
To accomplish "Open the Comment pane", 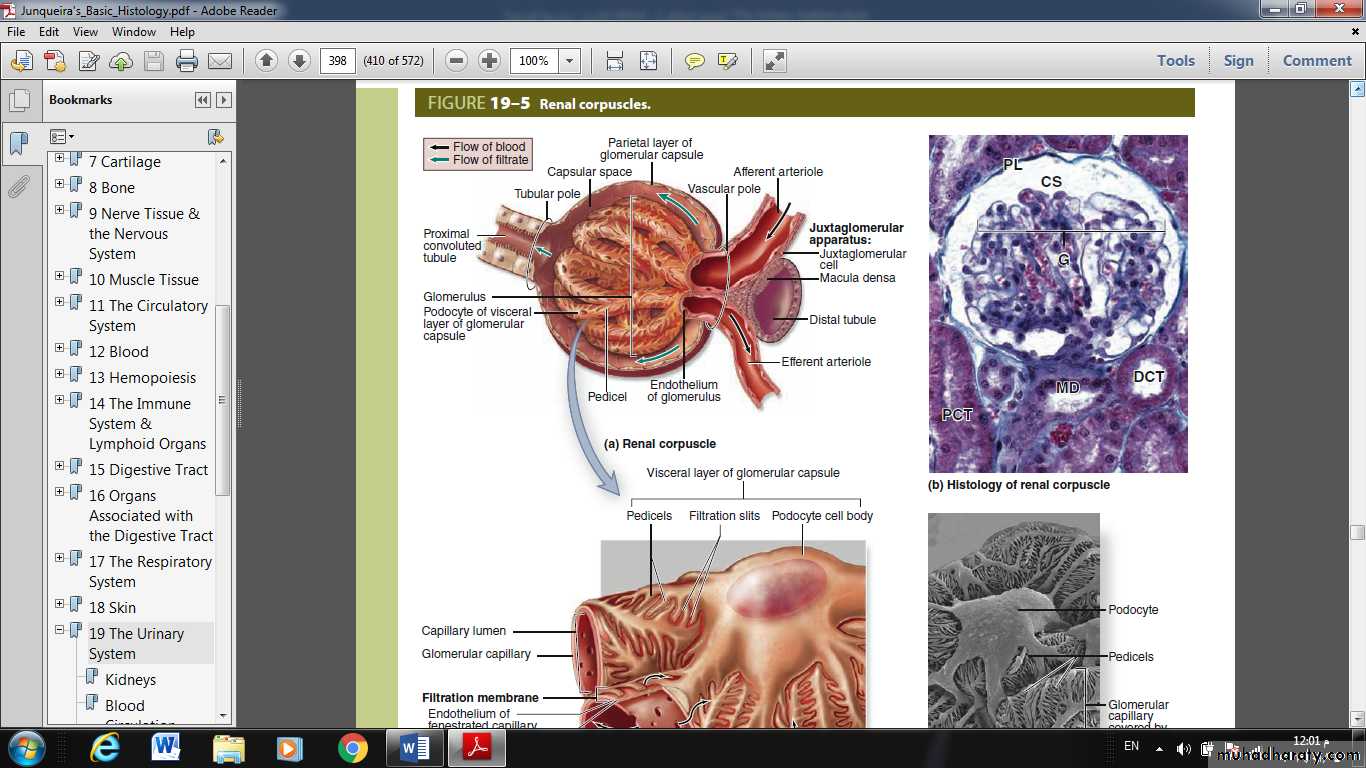I will [x=1317, y=61].
